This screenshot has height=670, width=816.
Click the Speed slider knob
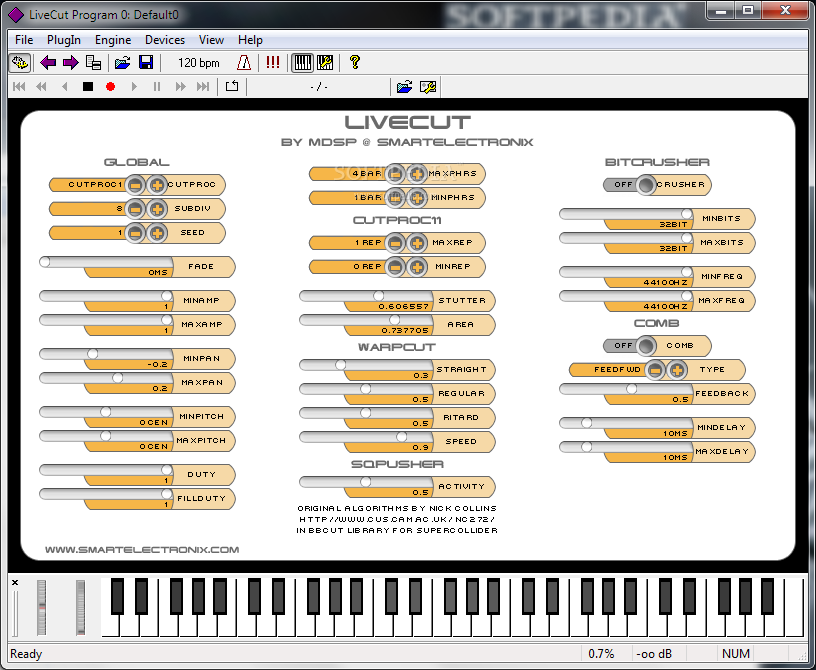click(x=402, y=437)
